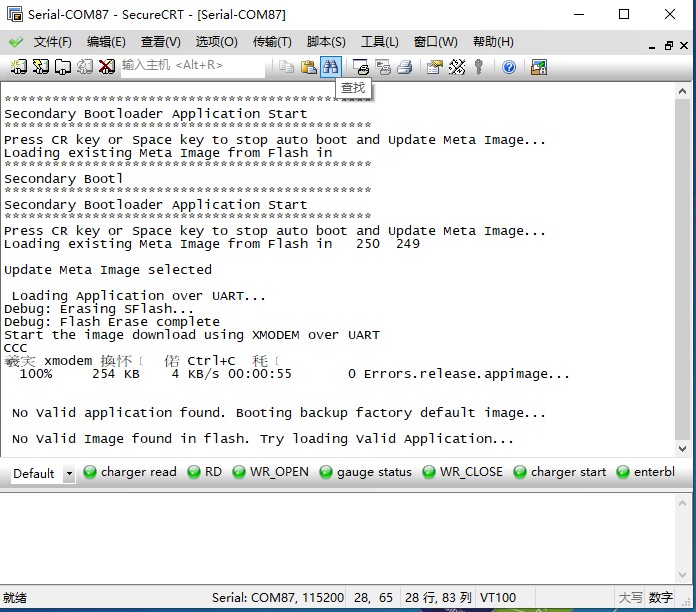Click the Paste clipboard icon
The width and height of the screenshot is (696, 612).
(308, 67)
